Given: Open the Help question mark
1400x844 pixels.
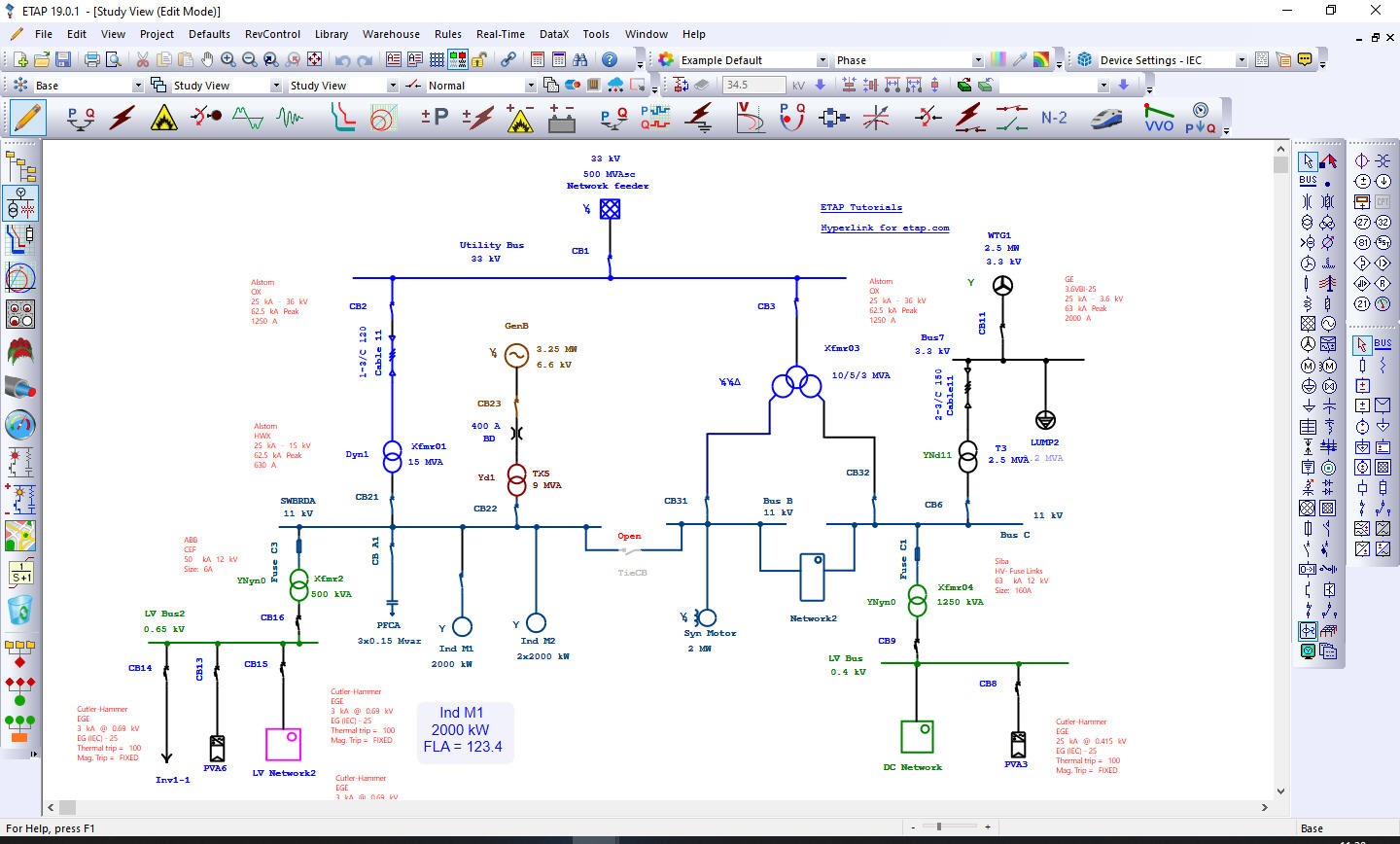Looking at the screenshot, I should coord(610,59).
